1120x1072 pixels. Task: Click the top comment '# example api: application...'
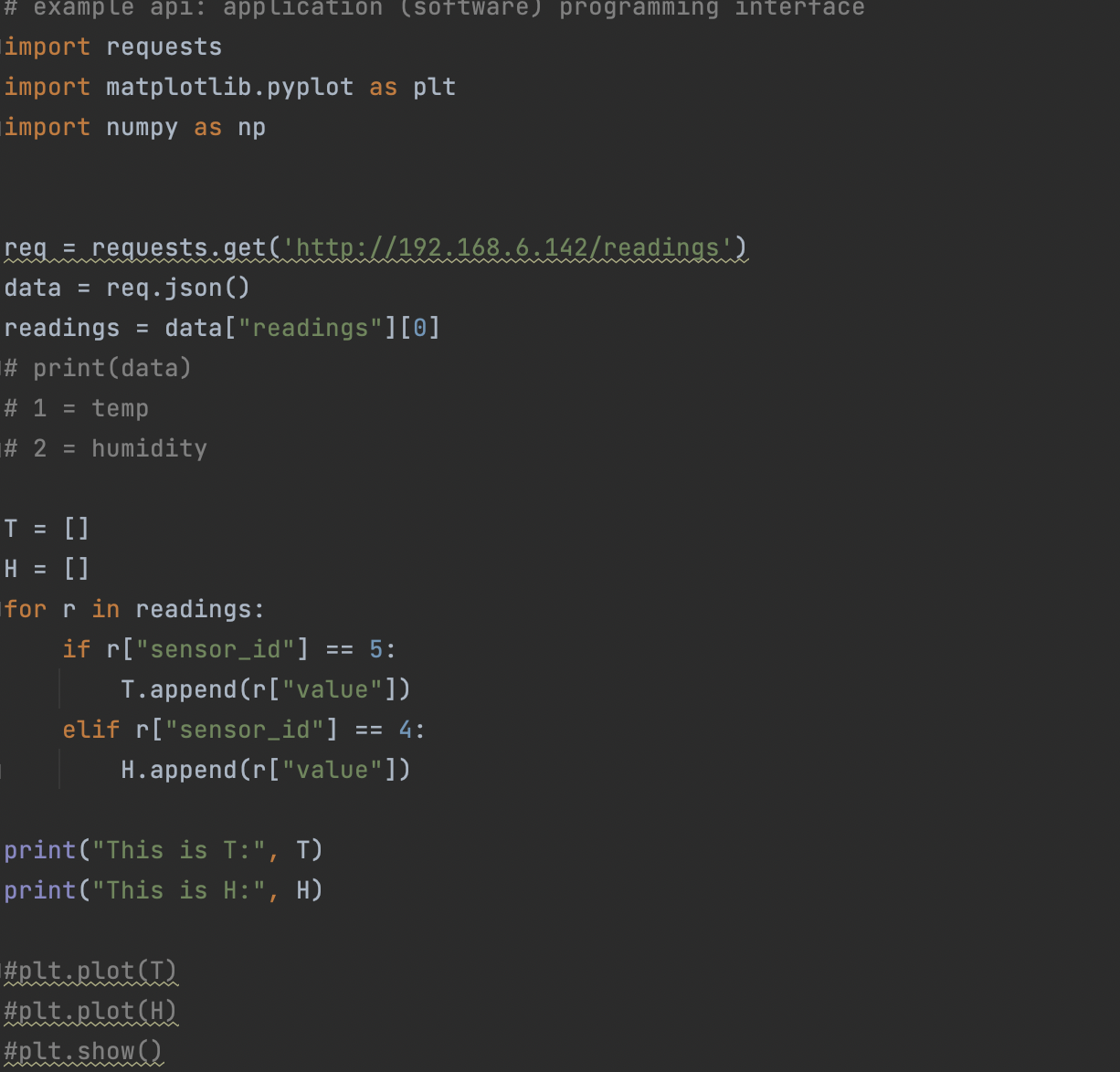(434, 8)
